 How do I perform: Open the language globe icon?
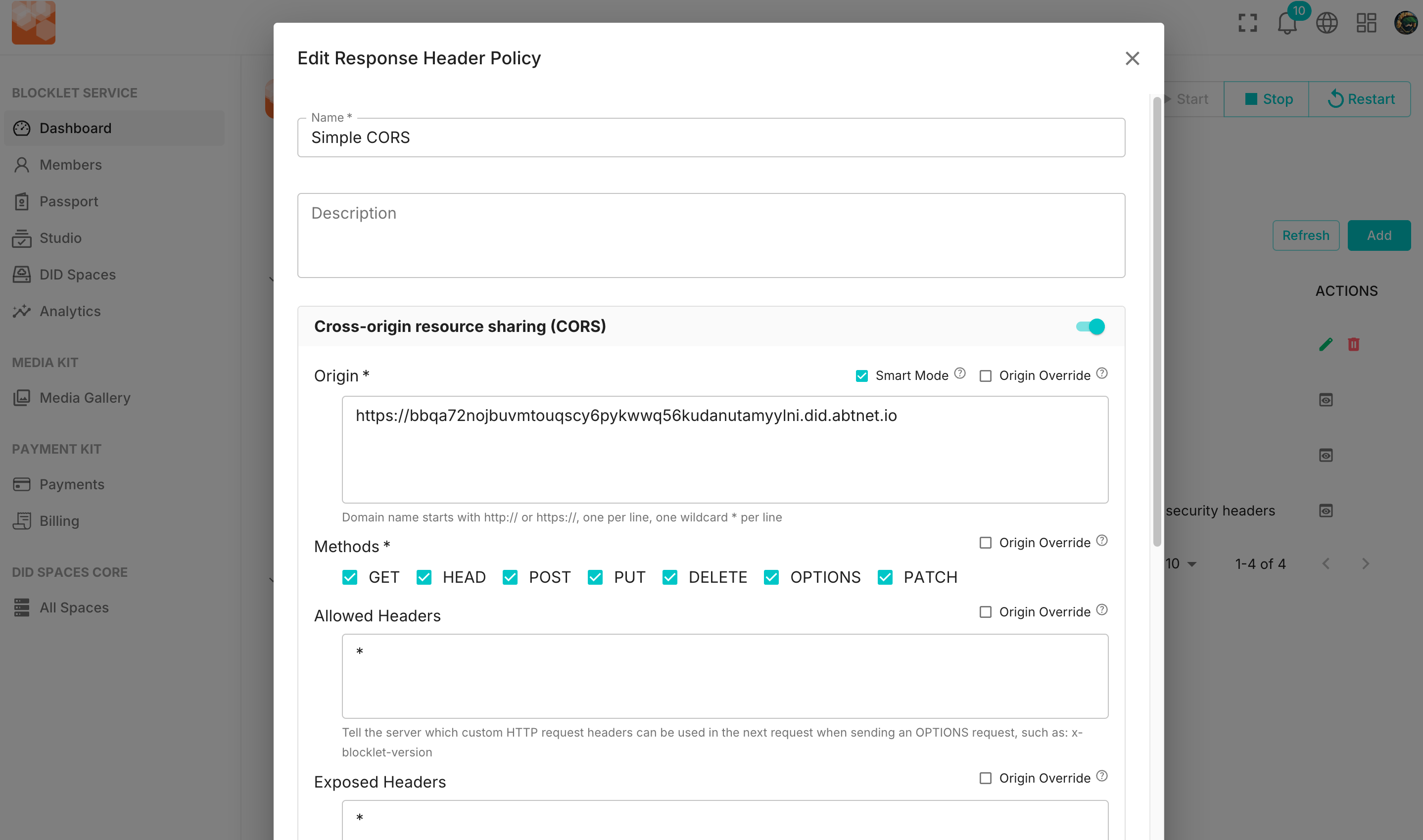1326,23
